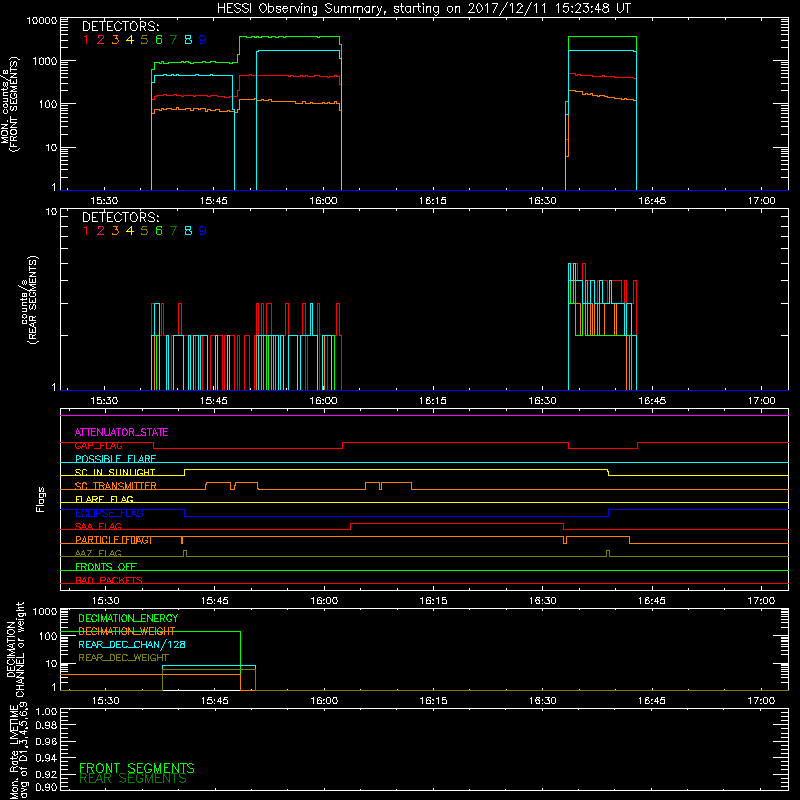
Task: Click 16:15 tick under the front segments plot
Action: pyautogui.click(x=433, y=201)
